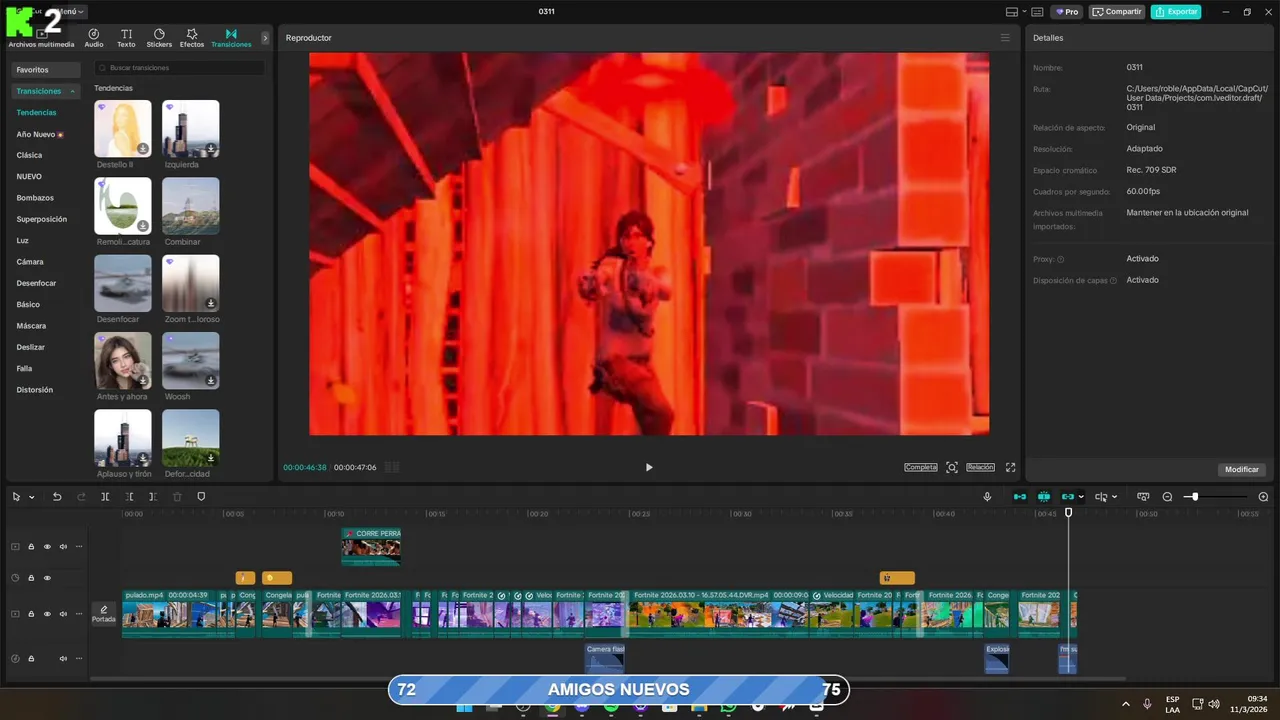Image resolution: width=1280 pixels, height=720 pixels.
Task: Click the timeline zoom slider
Action: click(x=1215, y=497)
